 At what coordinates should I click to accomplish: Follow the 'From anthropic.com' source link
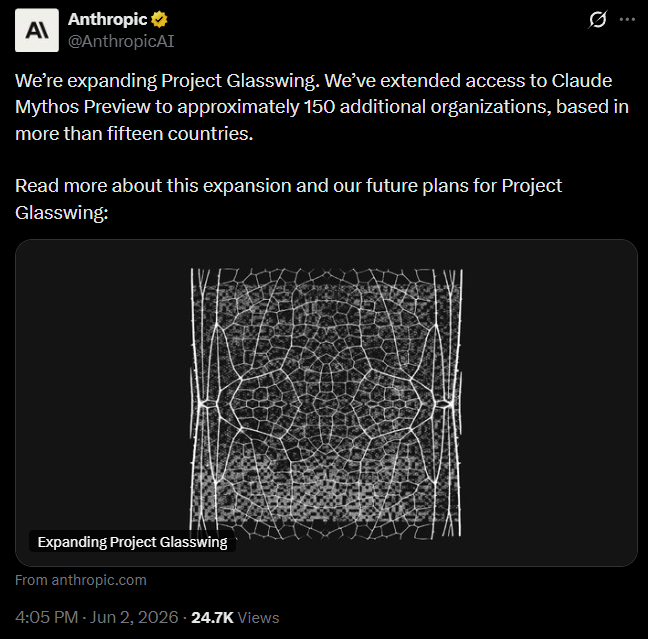(81, 580)
